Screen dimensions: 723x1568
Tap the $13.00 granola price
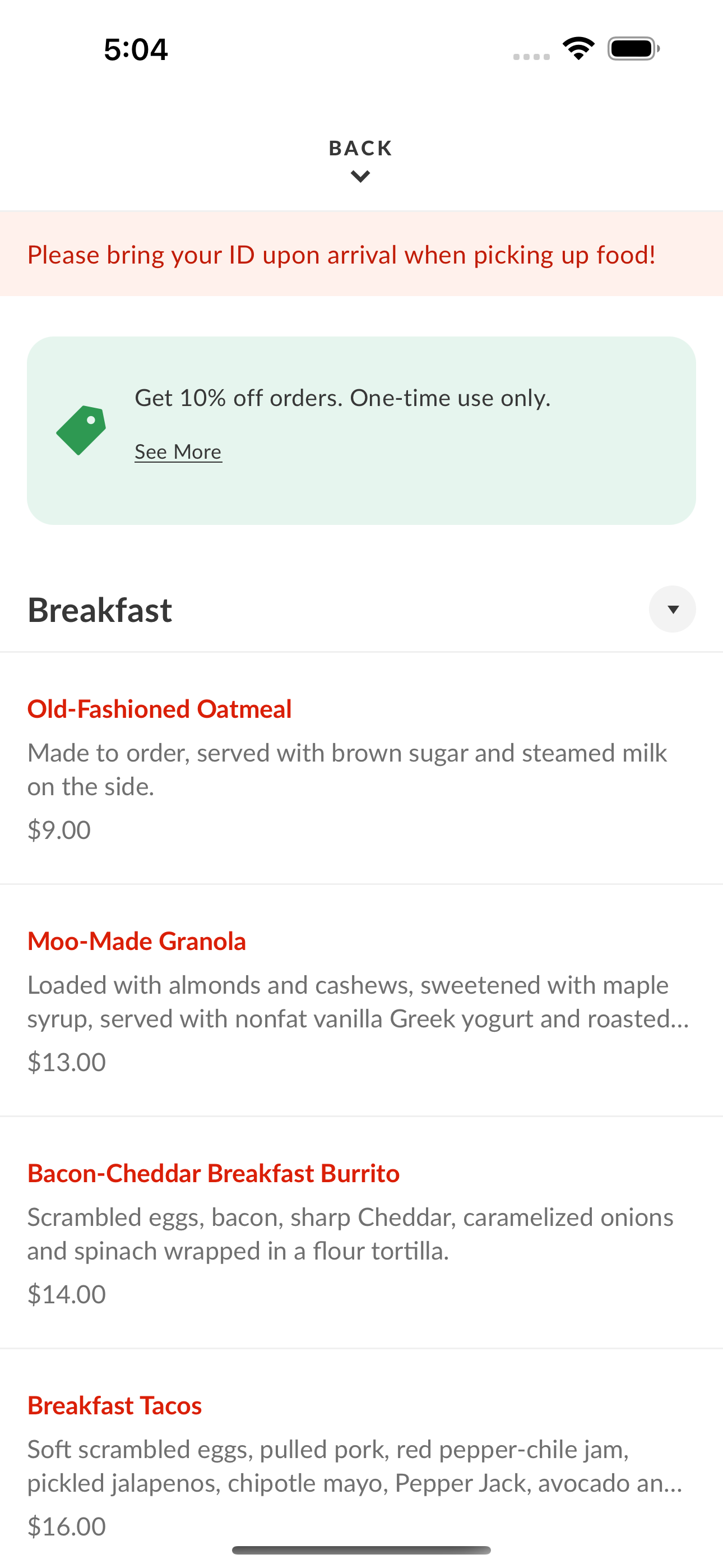point(67,1062)
